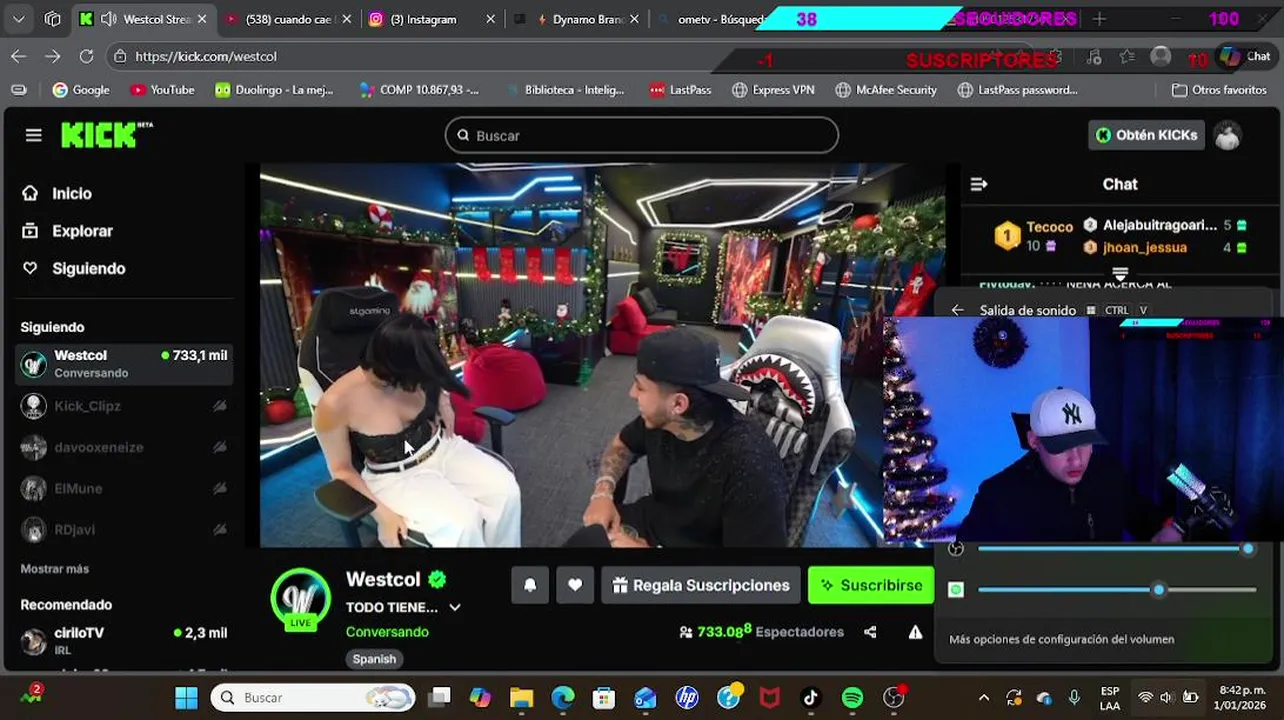Show hidden system tray icons chevron

point(984,698)
